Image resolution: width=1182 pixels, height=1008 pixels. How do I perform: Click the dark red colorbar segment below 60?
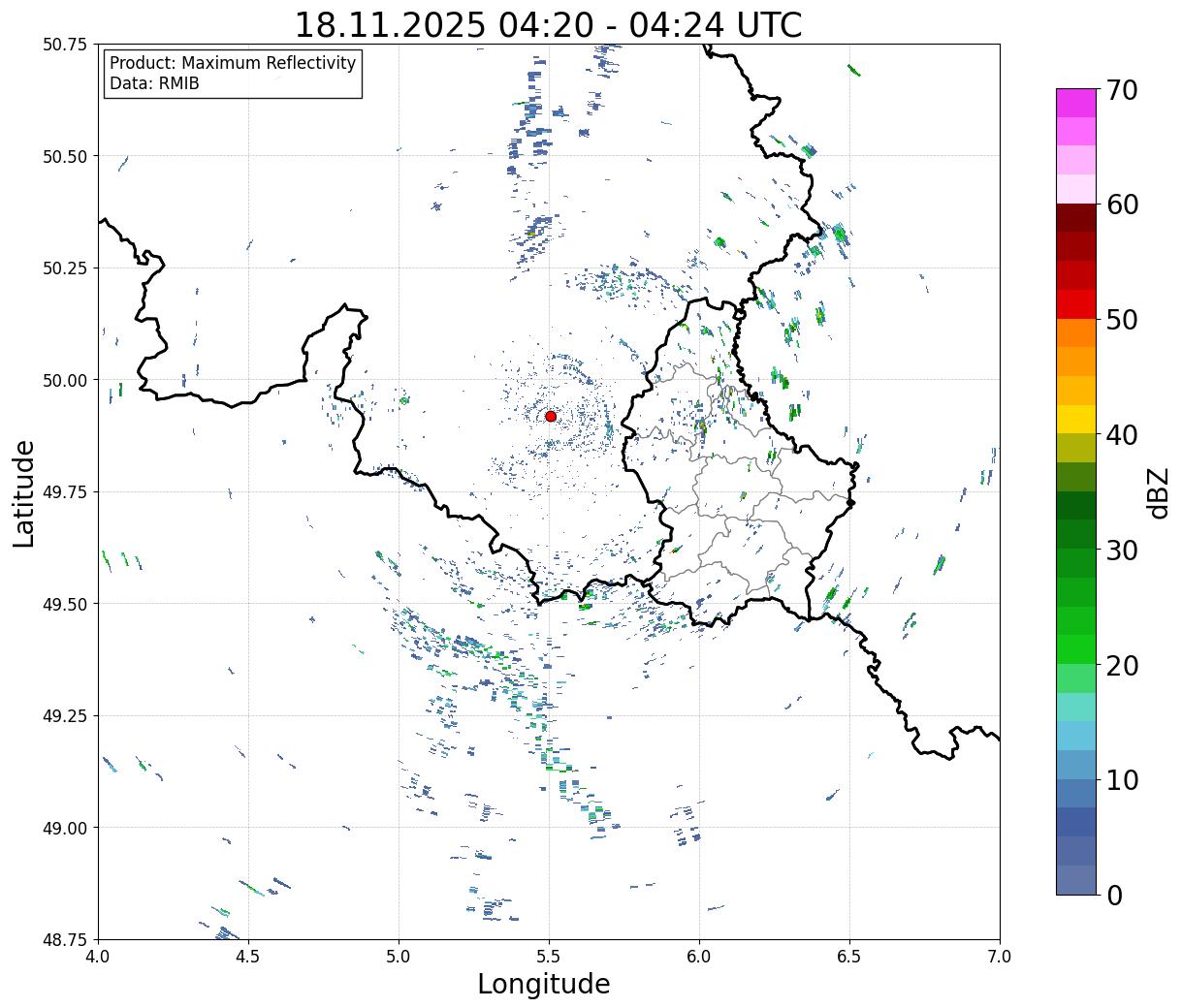pos(1076,217)
